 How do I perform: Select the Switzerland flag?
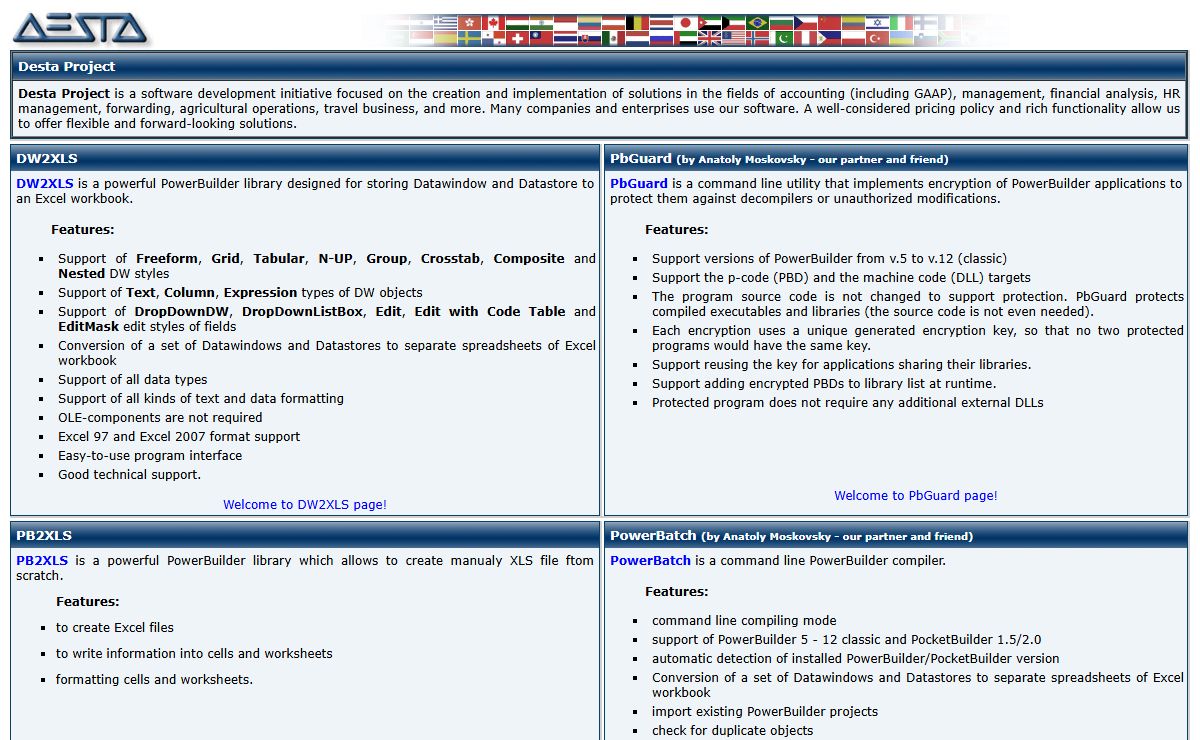click(x=517, y=38)
